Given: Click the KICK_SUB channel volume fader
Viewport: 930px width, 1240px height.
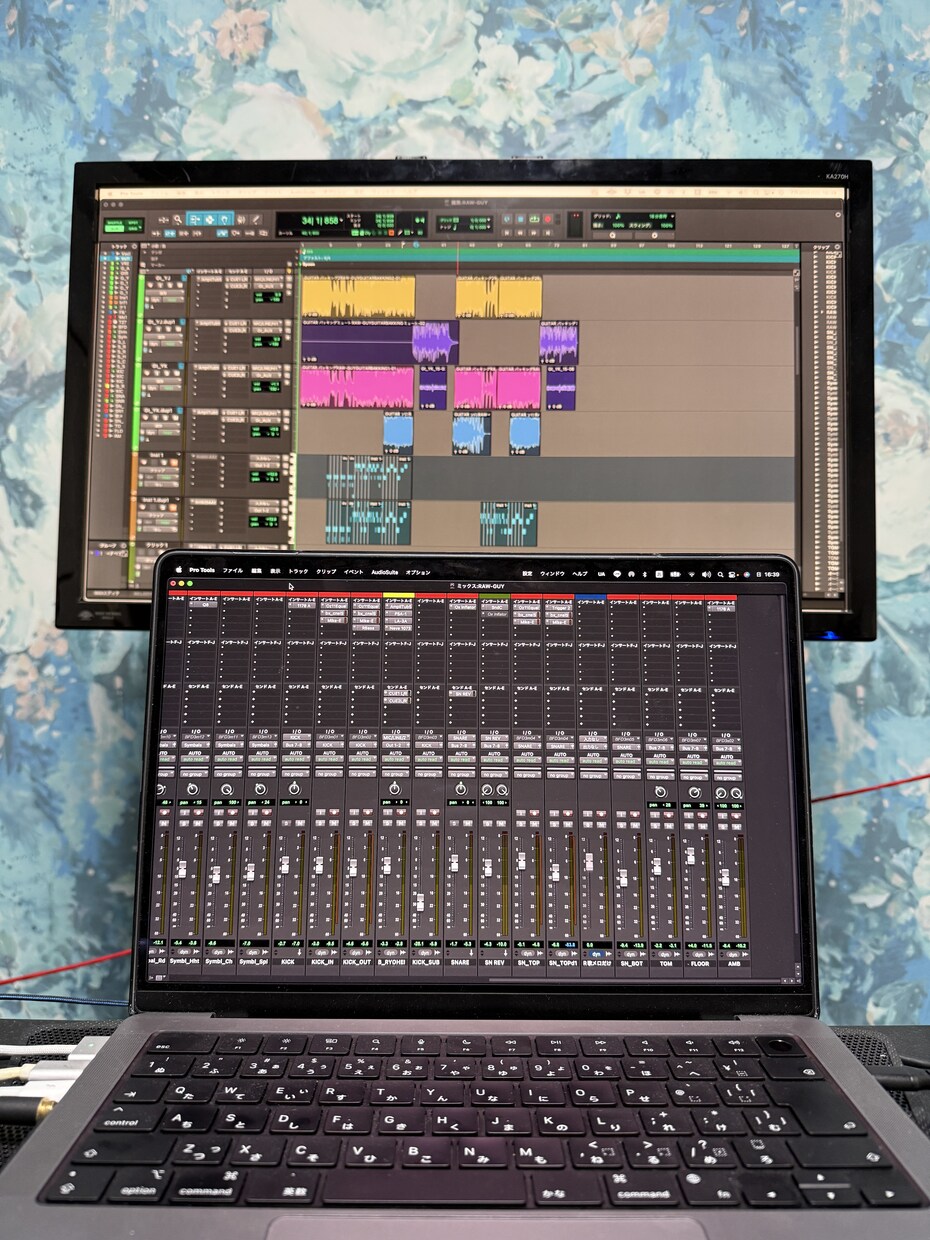Looking at the screenshot, I should 420,903.
